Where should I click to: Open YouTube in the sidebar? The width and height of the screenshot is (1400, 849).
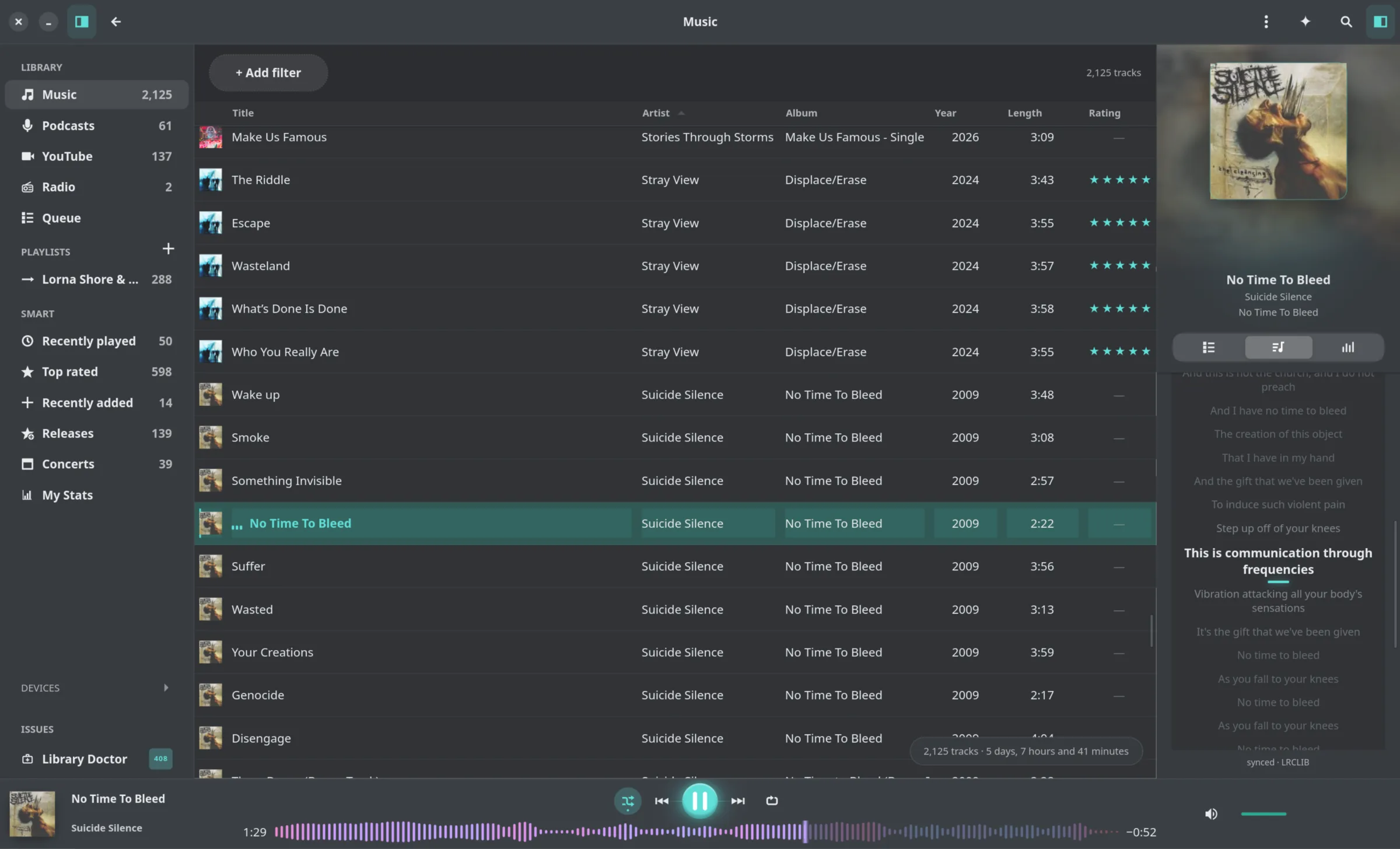[x=97, y=156]
